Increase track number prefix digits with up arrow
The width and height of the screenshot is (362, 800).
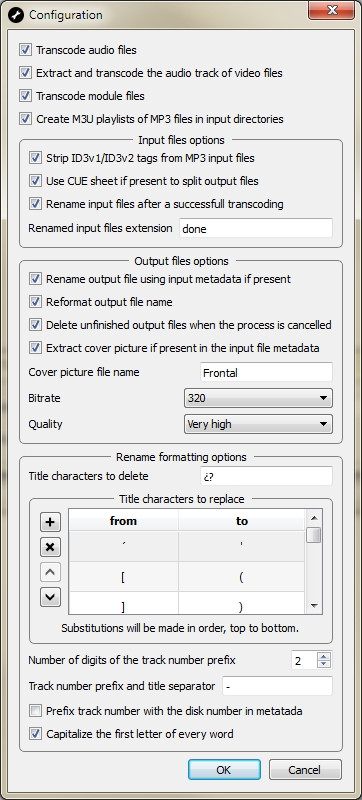pos(324,656)
